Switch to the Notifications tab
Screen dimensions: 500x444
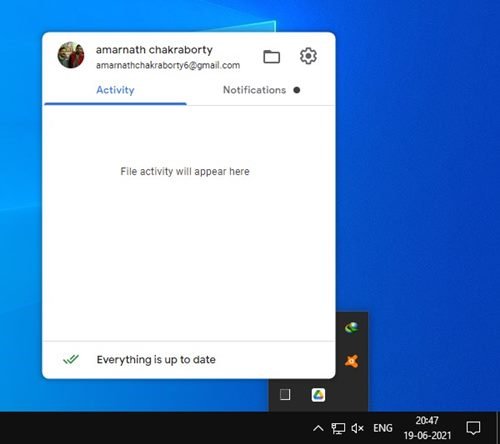(x=254, y=90)
